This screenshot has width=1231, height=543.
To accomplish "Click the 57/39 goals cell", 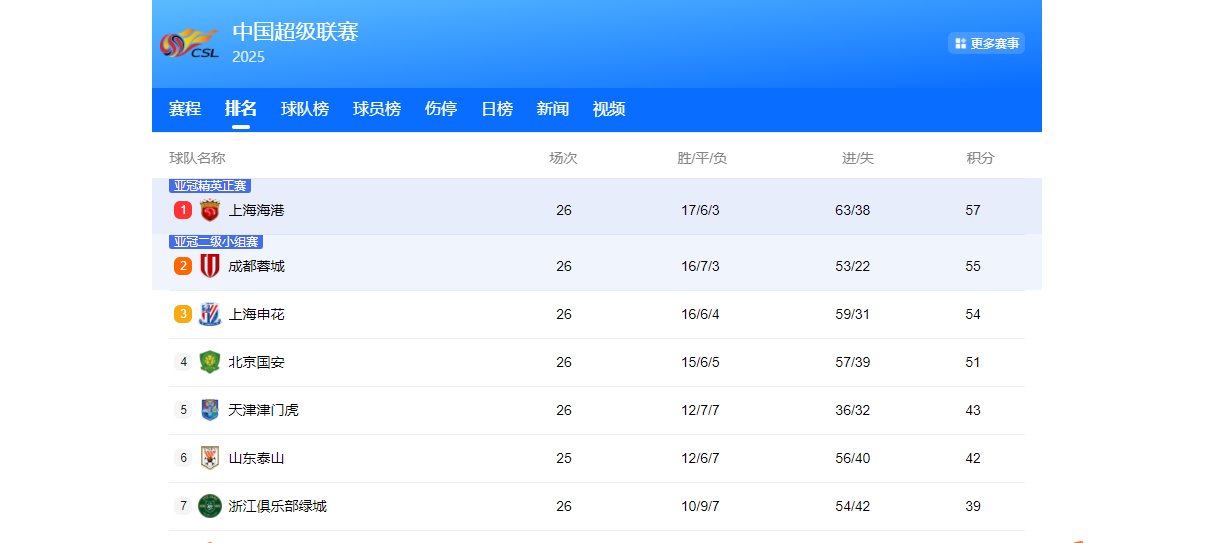I will pos(853,362).
